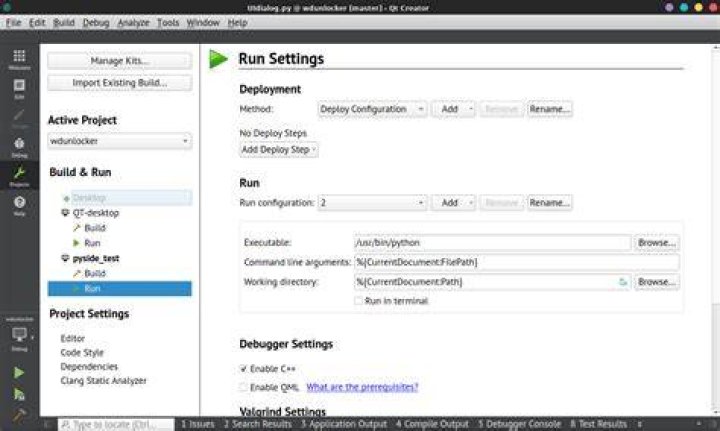The image size is (720, 431).
Task: Click the Command line arguments field
Action: coord(516,263)
